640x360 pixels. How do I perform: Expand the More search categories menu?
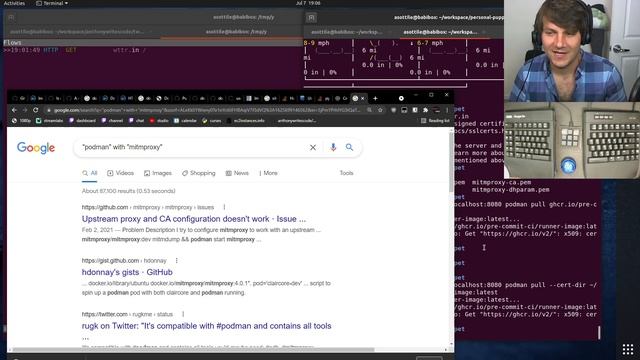coord(268,173)
